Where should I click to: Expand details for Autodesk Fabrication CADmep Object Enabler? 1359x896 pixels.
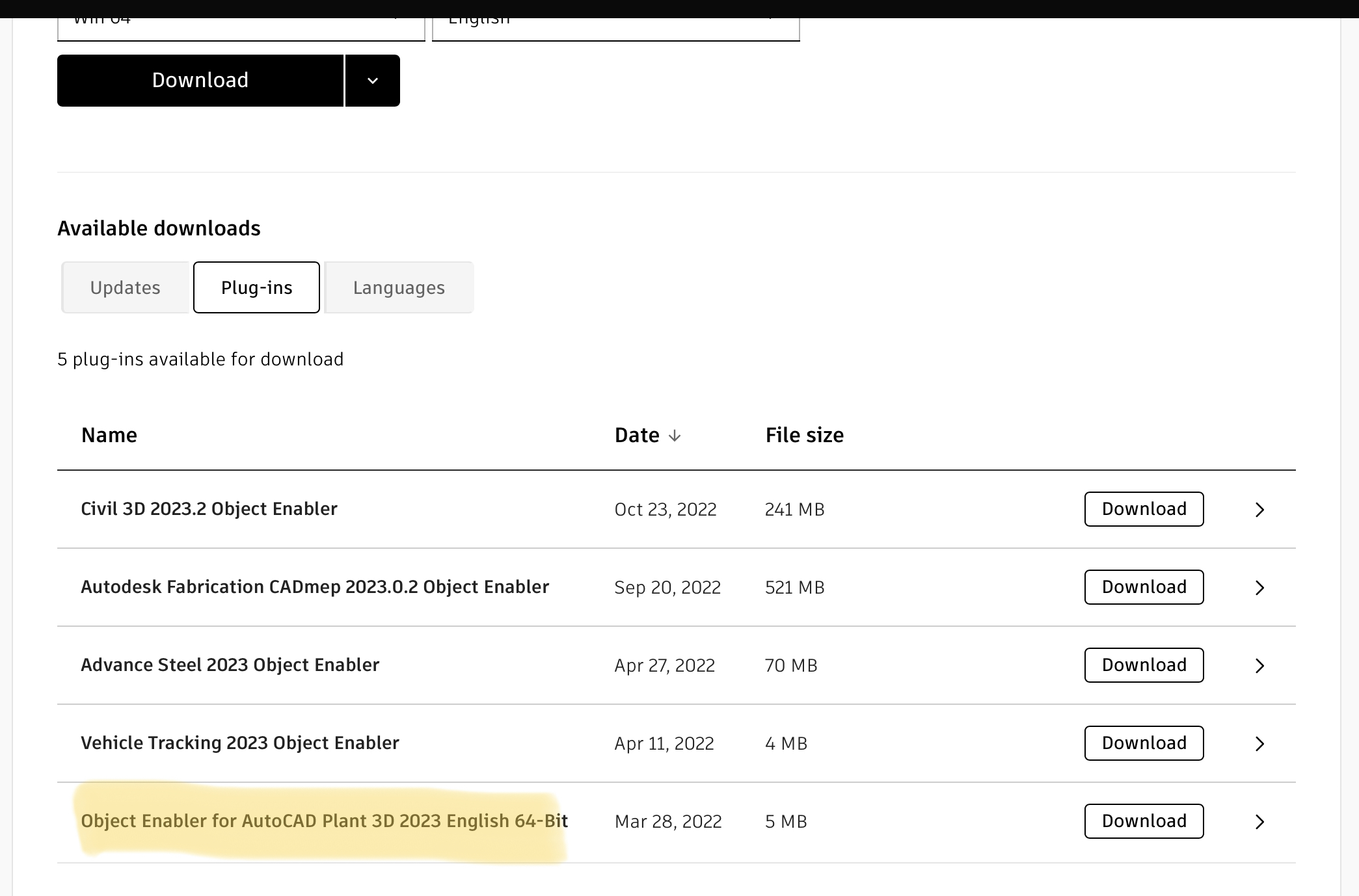pyautogui.click(x=1259, y=587)
